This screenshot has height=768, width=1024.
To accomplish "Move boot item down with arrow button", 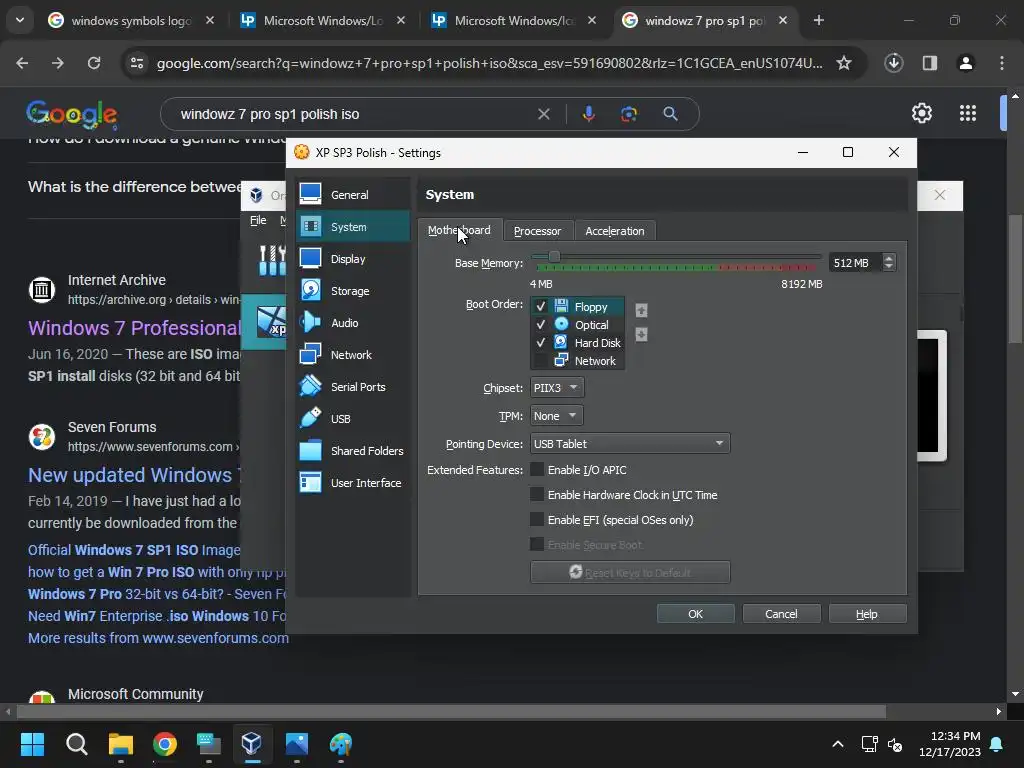I will pos(641,334).
